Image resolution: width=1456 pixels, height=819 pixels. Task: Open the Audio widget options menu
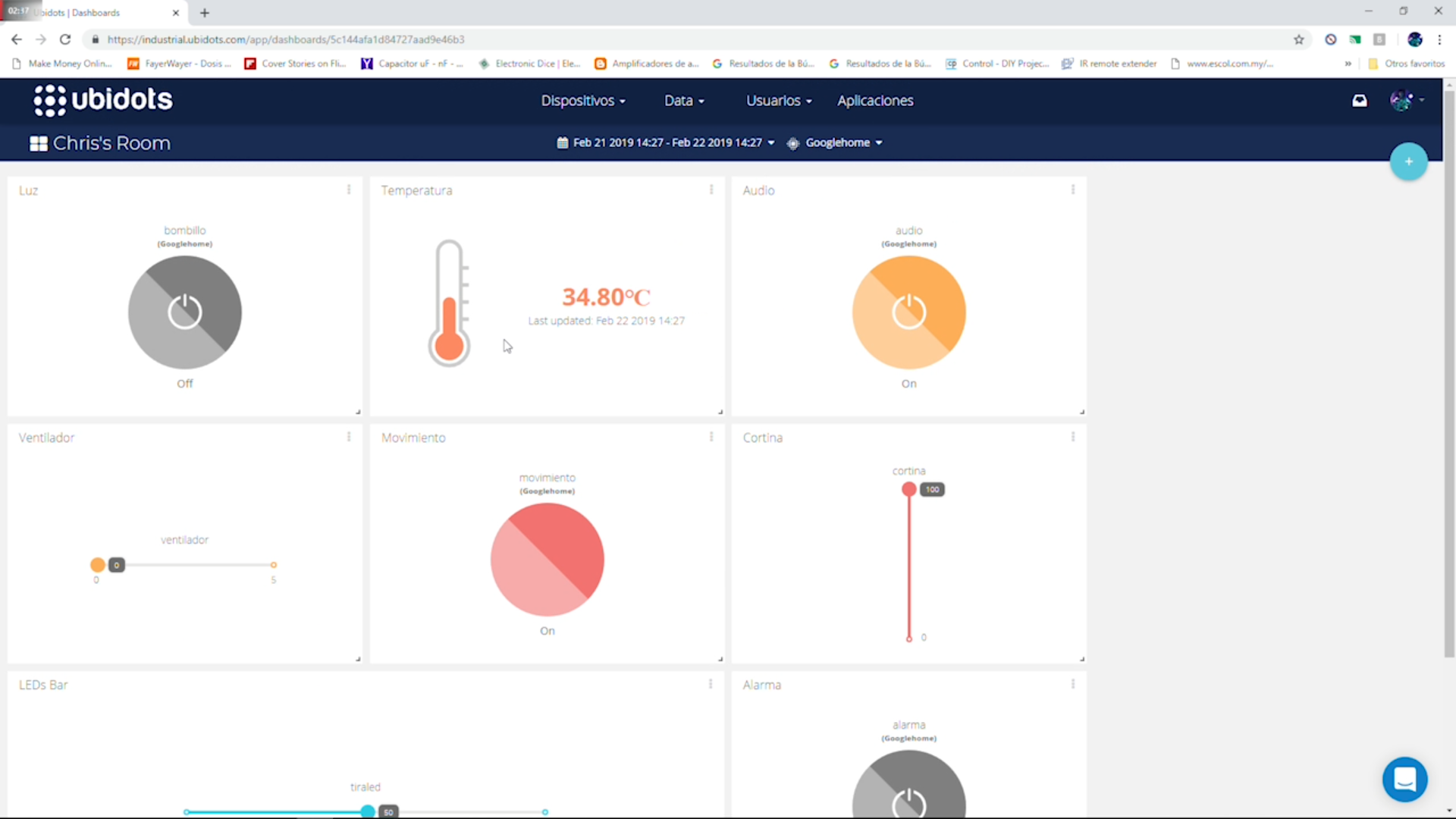1073,190
